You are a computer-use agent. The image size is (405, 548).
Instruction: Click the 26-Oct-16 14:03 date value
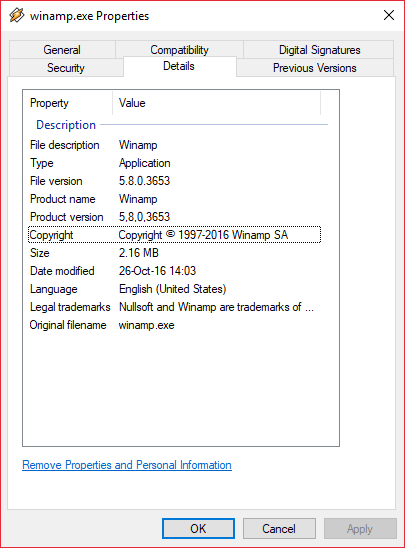(157, 271)
